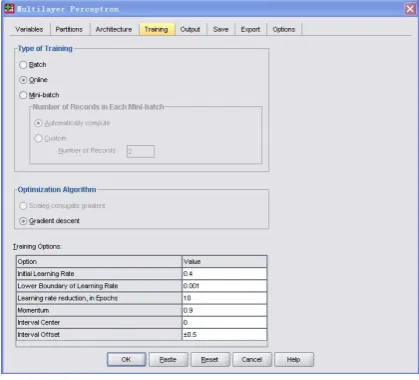Select the Interval Center row label

[x=99, y=322]
